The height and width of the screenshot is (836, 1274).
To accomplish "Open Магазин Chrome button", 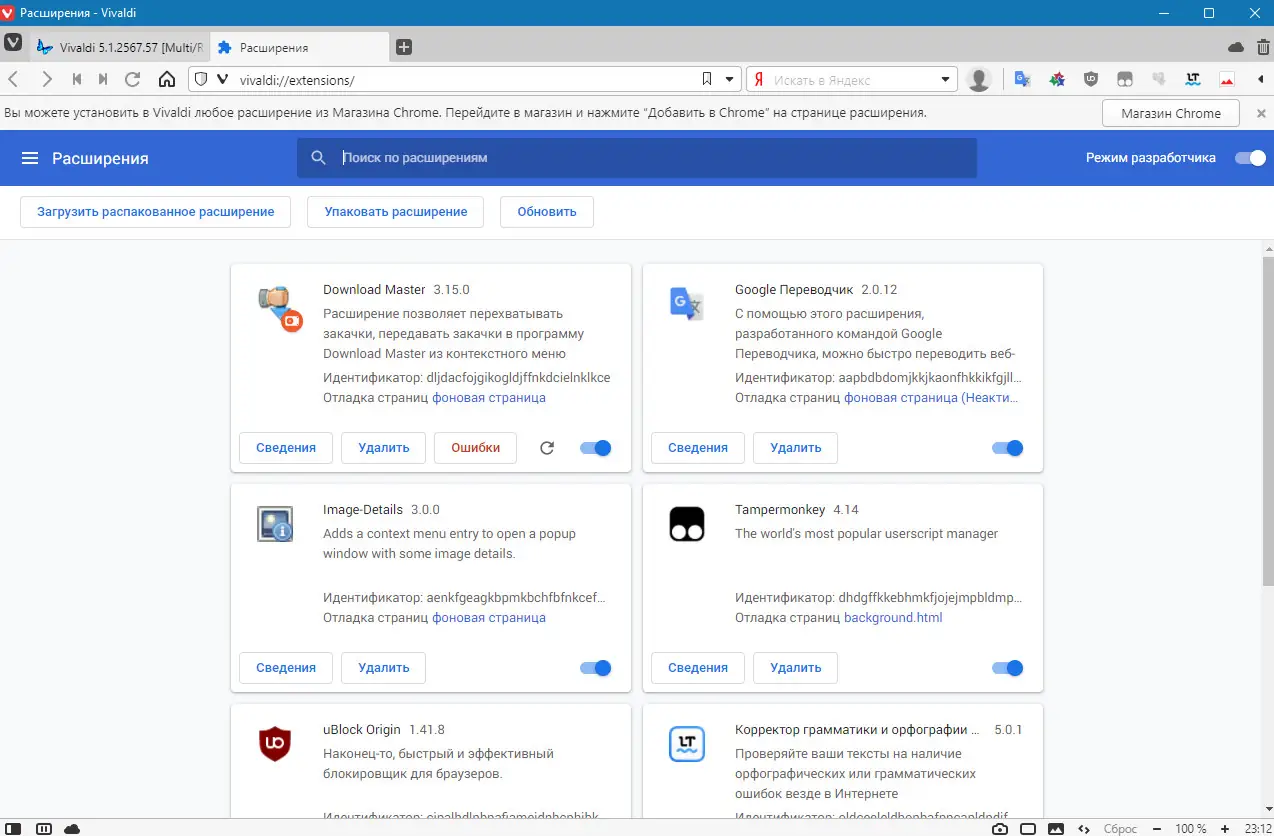I will coord(1171,113).
